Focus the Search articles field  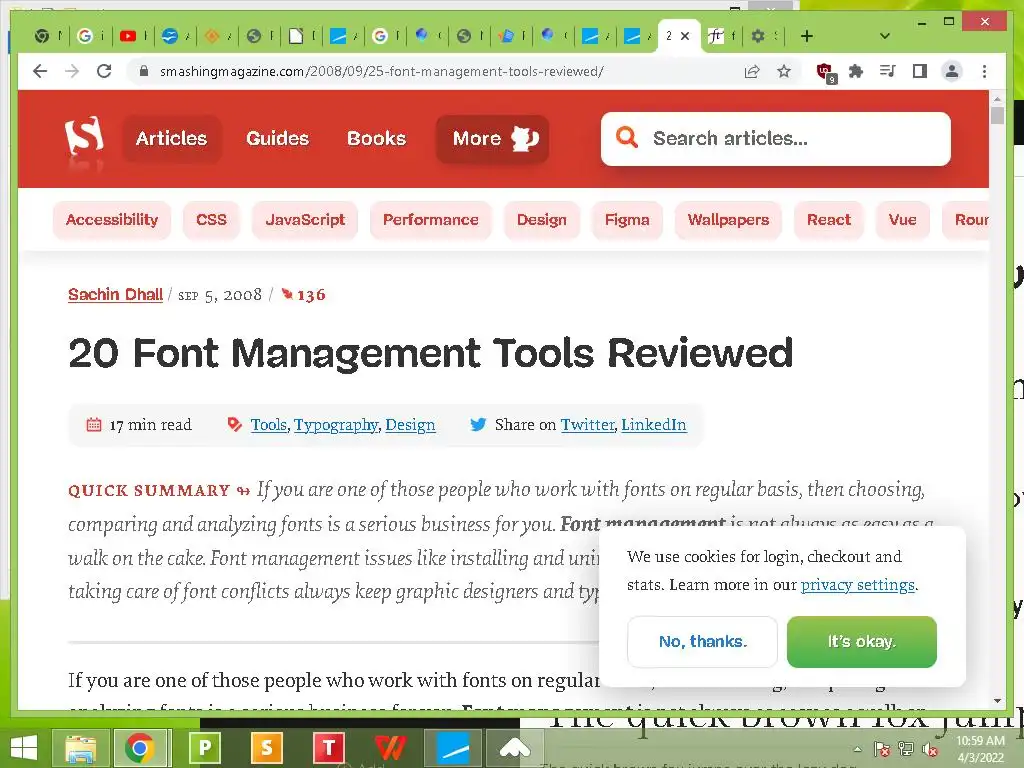coord(775,138)
